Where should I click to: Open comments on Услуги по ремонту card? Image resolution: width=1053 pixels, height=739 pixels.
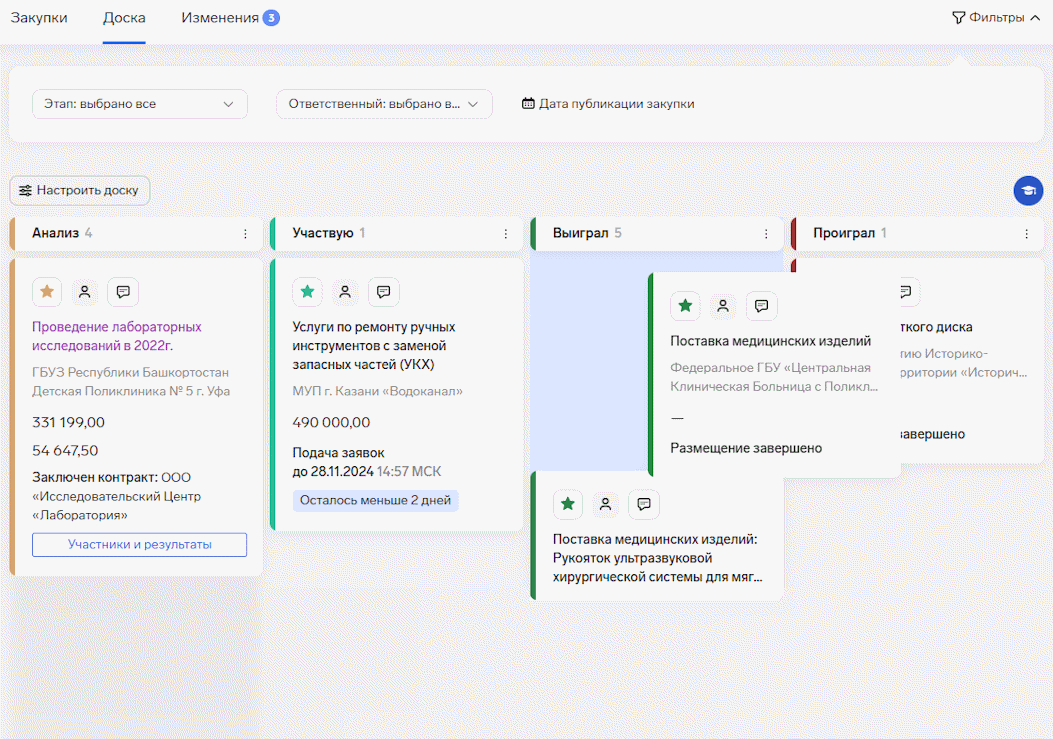coord(383,292)
